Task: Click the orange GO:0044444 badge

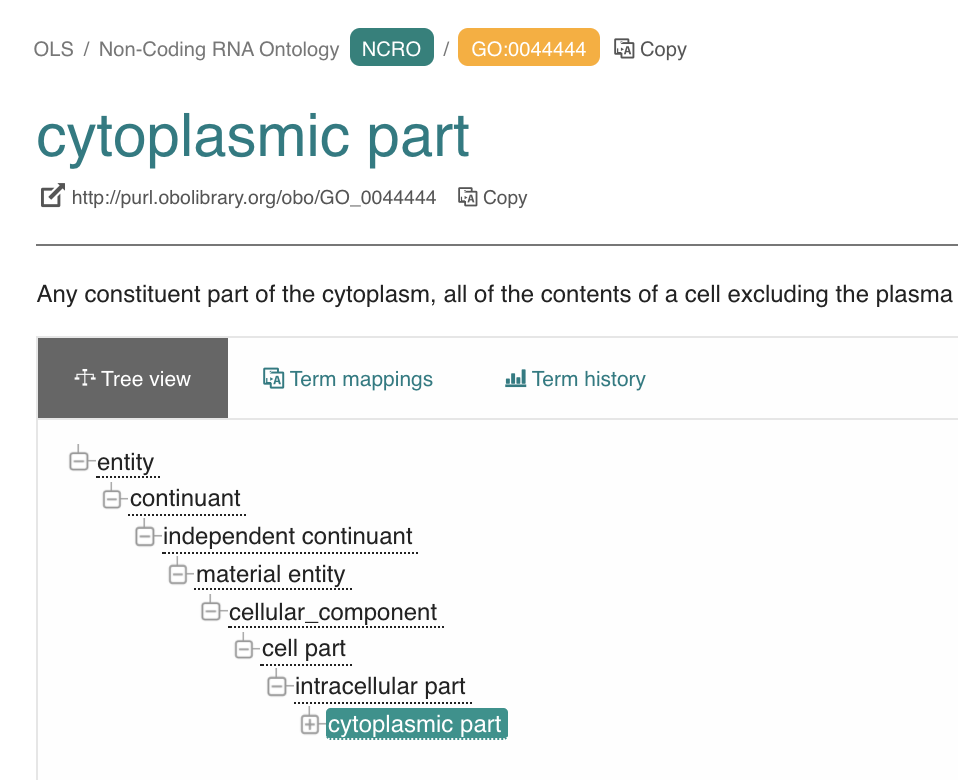Action: click(x=528, y=47)
